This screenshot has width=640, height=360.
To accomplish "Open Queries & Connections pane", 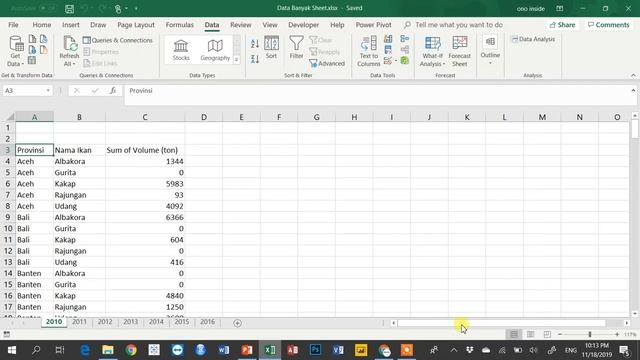I will point(118,40).
